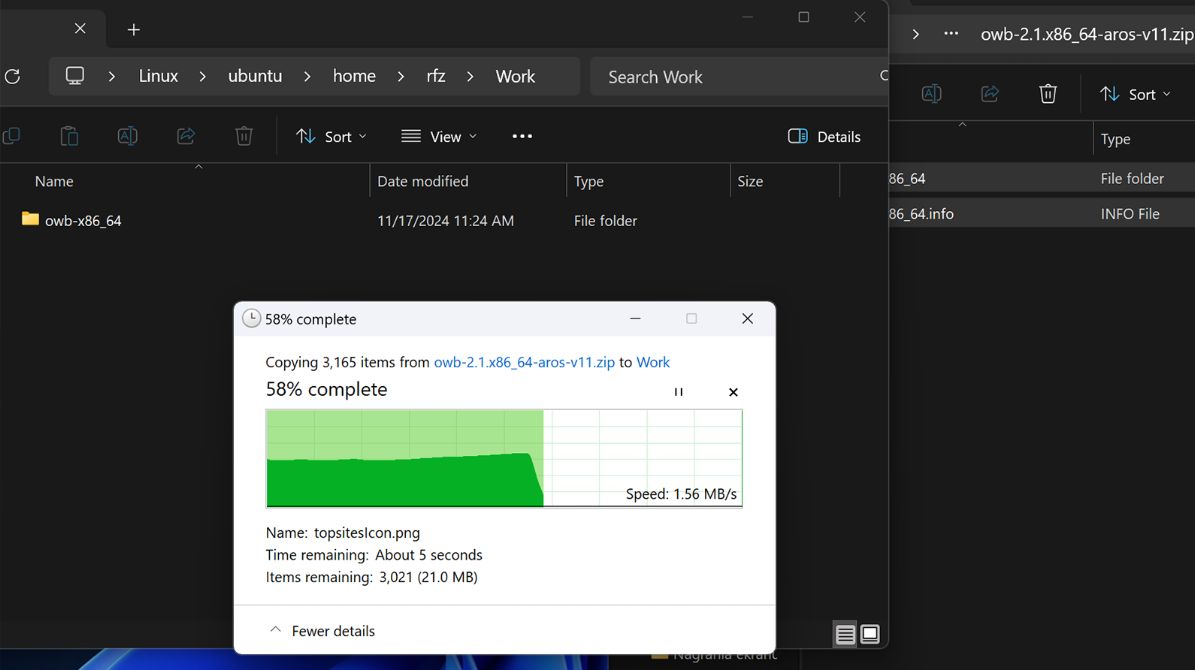Pause the copy operation
The height and width of the screenshot is (670, 1195).
(x=678, y=392)
